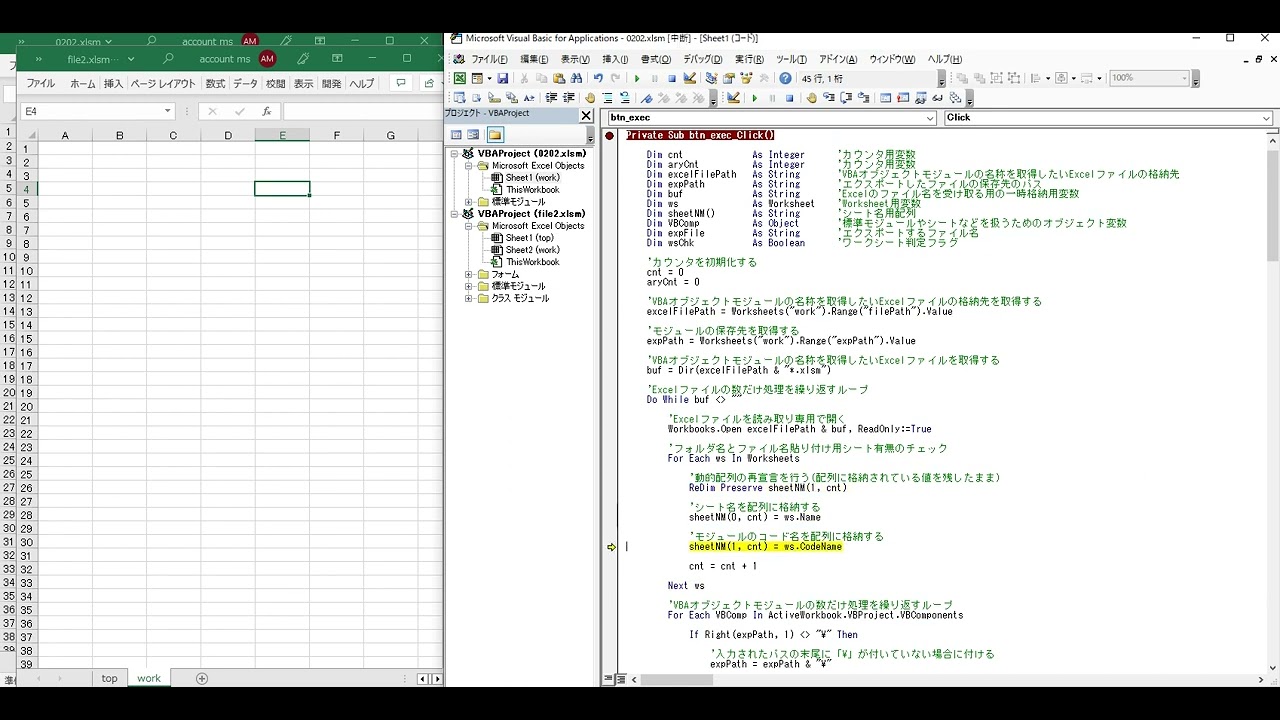Click the search icon in file2.xlsm title bar

click(x=168, y=59)
